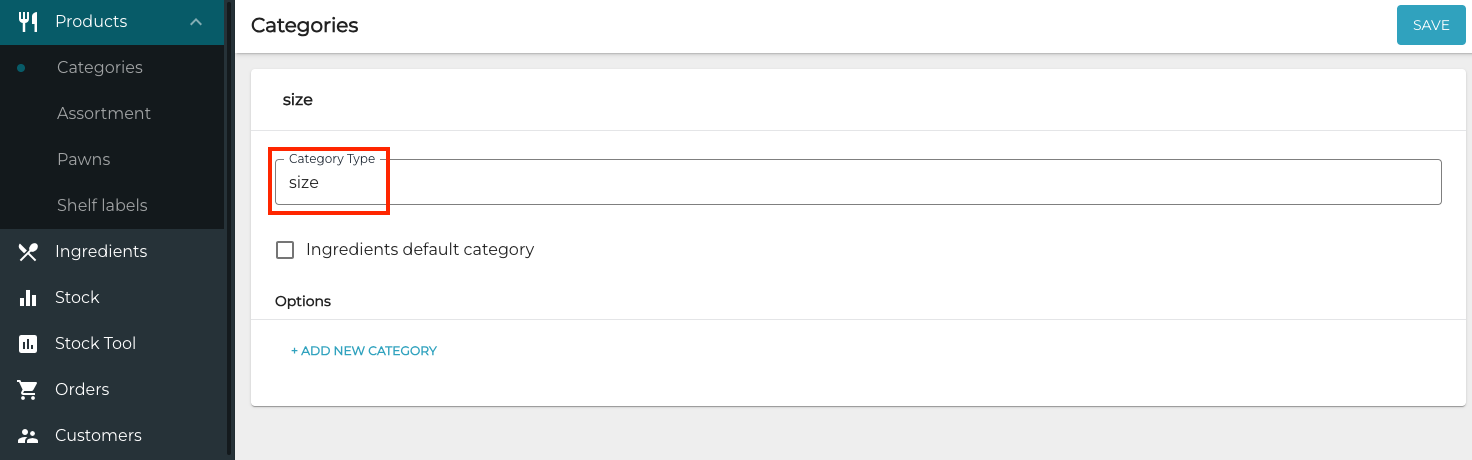
Task: Select Categories in the sidebar
Action: (x=100, y=68)
